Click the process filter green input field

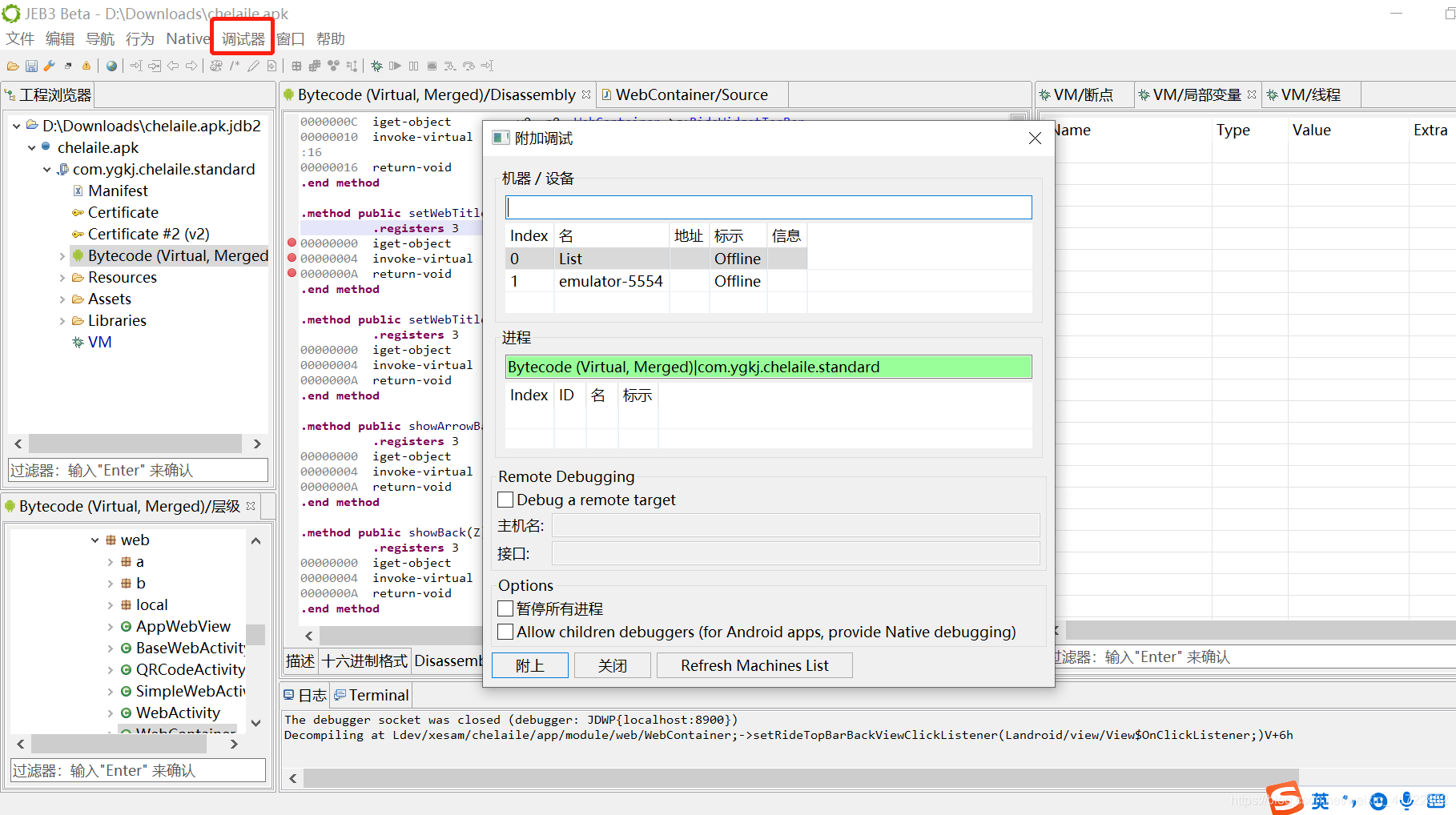pos(769,367)
